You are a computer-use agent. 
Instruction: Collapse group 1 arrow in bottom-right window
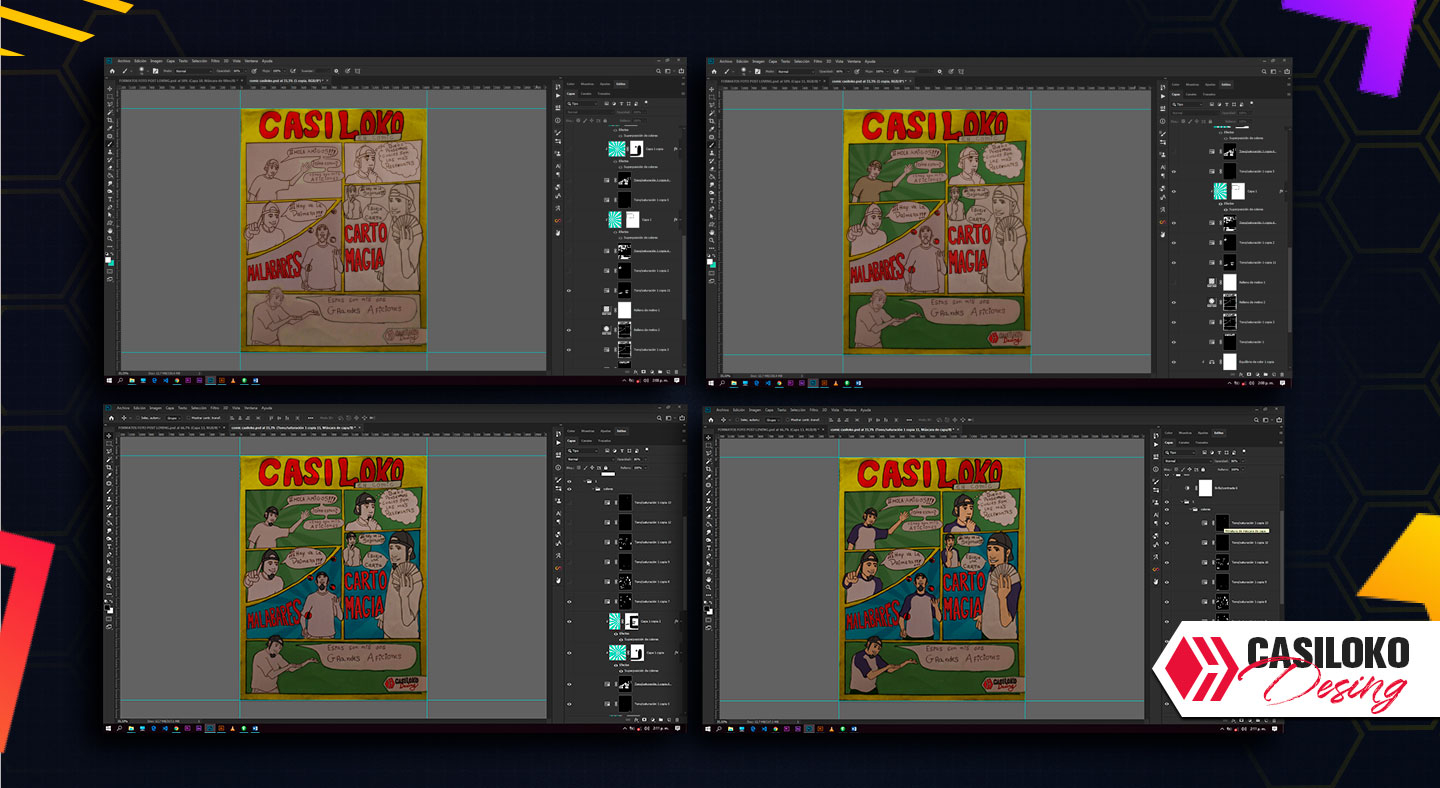pyautogui.click(x=1182, y=501)
